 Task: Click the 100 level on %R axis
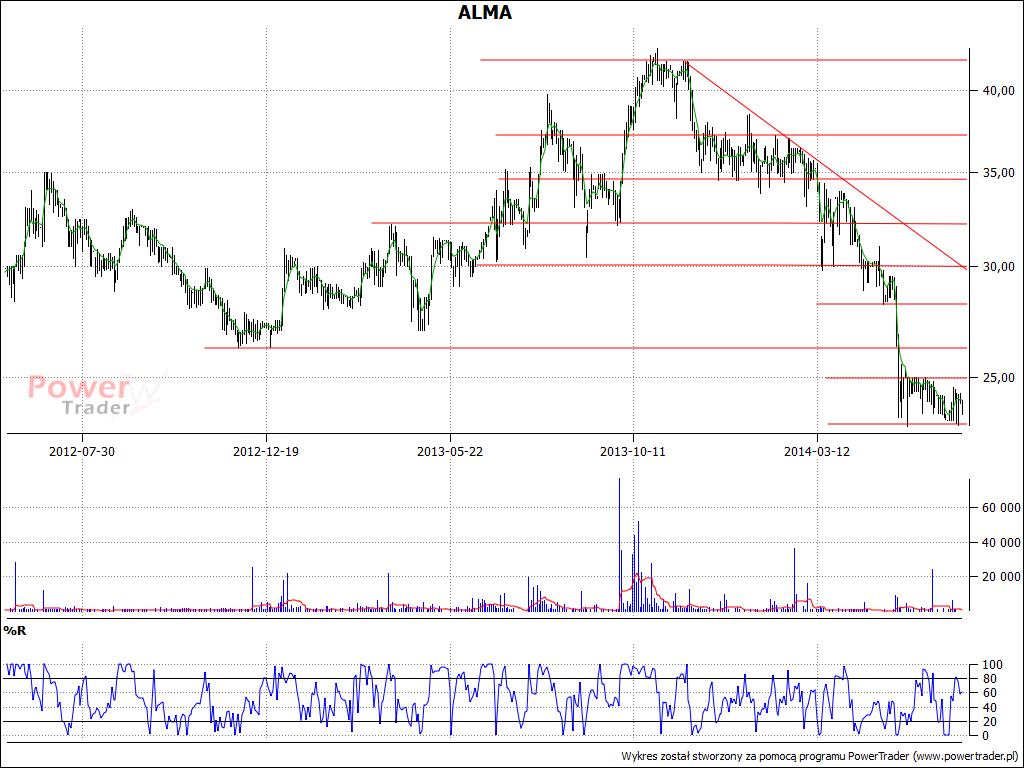[x=992, y=665]
